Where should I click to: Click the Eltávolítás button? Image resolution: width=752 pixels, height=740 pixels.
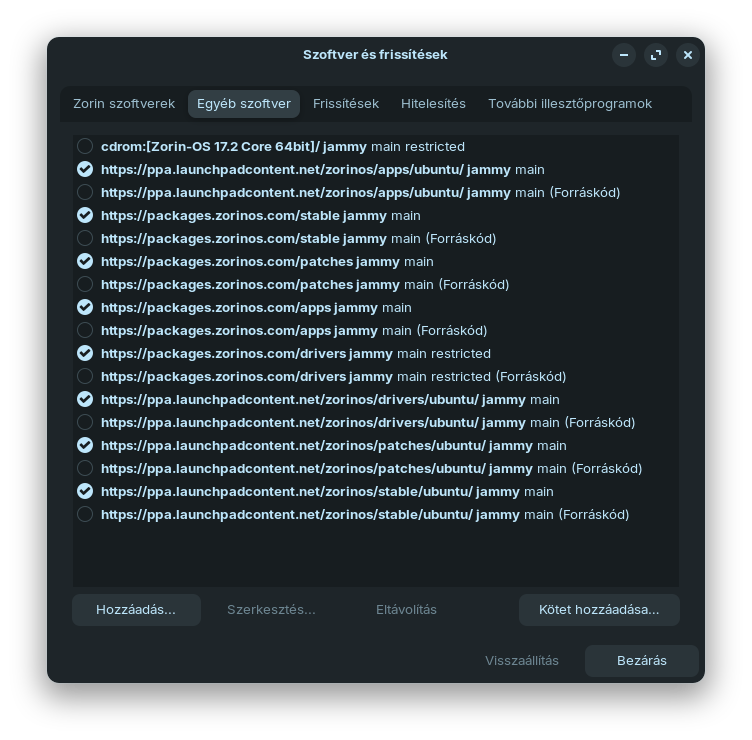pos(406,610)
